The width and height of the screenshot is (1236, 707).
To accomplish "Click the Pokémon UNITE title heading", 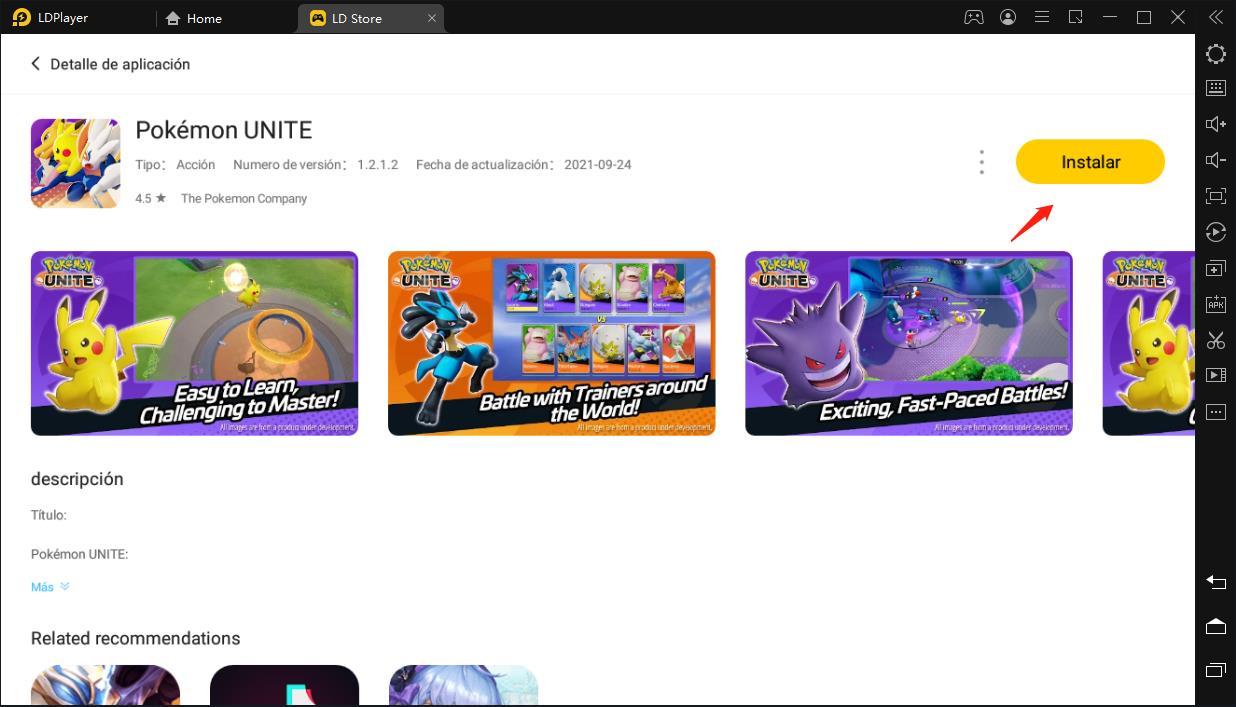I will (224, 130).
